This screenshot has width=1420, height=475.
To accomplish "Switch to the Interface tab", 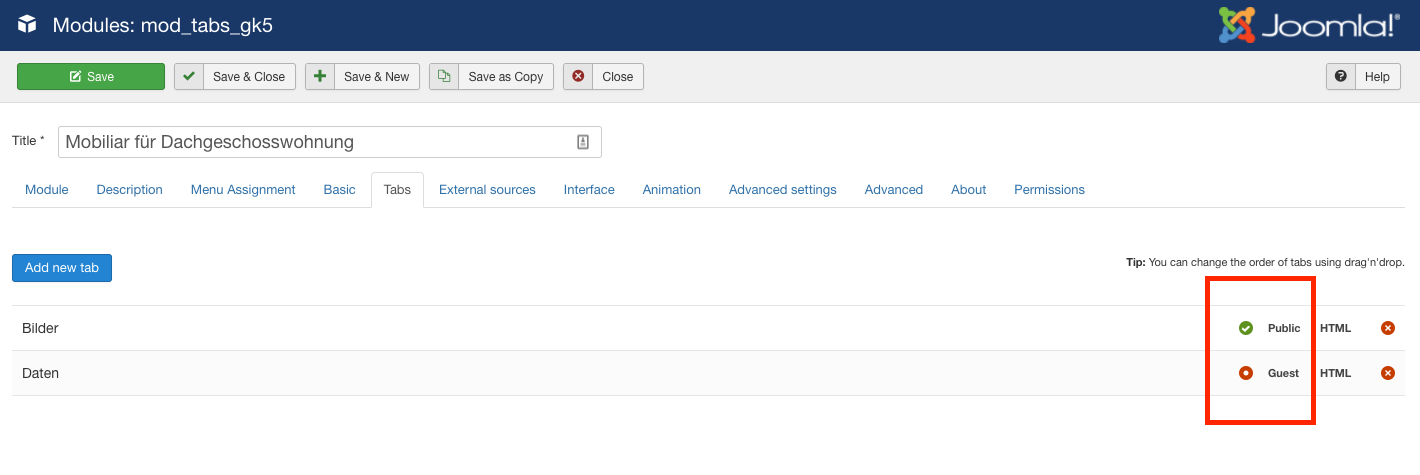I will pyautogui.click(x=589, y=190).
